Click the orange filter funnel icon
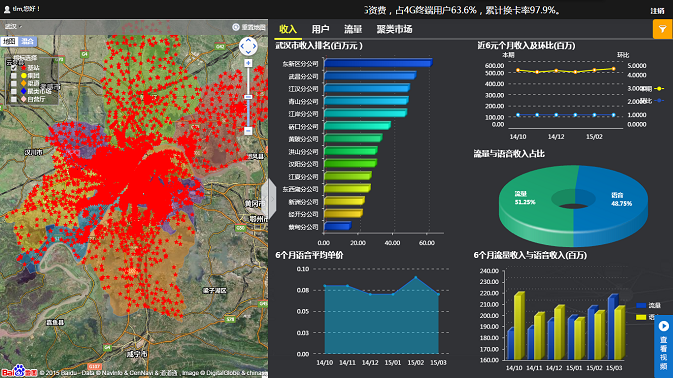The image size is (673, 378). pos(663,29)
